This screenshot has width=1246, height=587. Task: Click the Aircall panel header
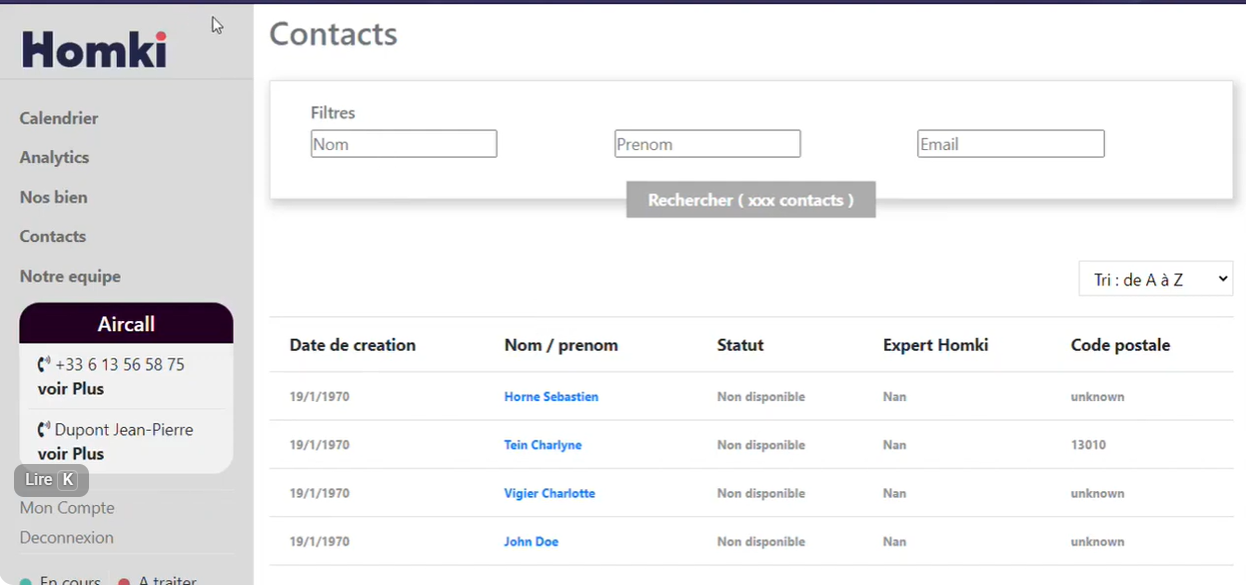[126, 324]
